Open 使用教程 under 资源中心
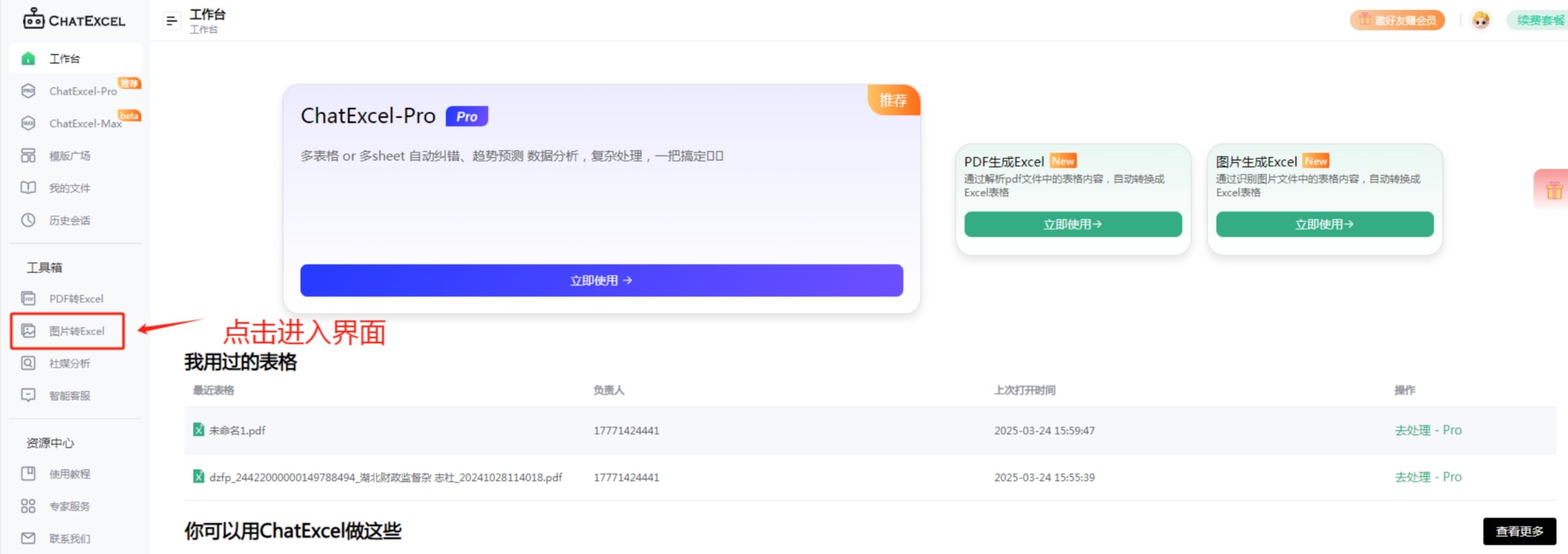Screen dimensions: 1568x554 coord(69,474)
